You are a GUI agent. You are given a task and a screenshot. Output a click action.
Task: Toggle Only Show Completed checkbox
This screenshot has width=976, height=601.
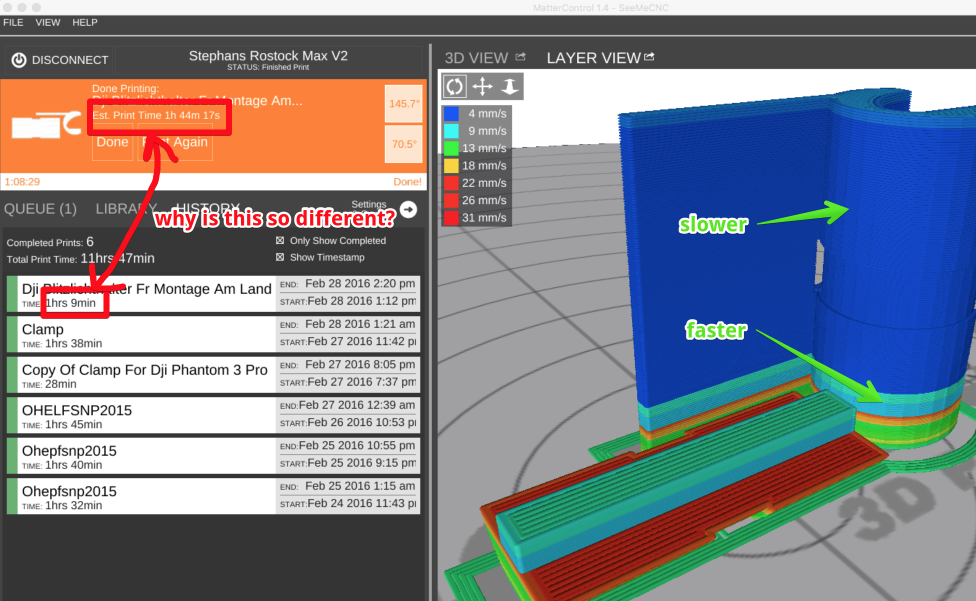click(280, 241)
